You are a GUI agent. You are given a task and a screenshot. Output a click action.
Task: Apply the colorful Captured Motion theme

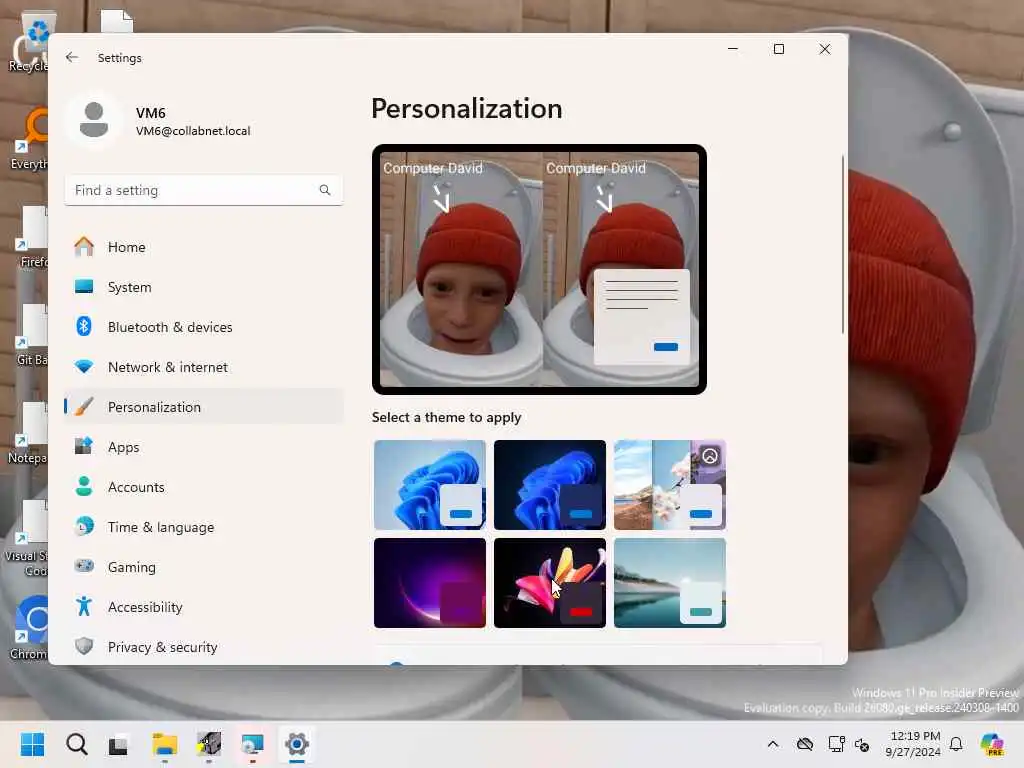550,583
